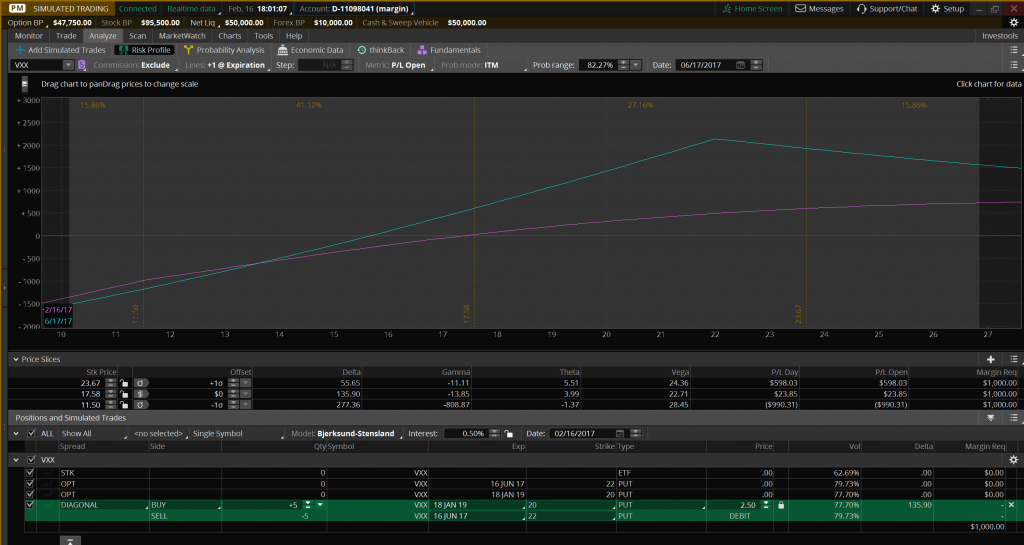This screenshot has height=545, width=1024.
Task: Open Support/Chat headset
Action: [862, 8]
